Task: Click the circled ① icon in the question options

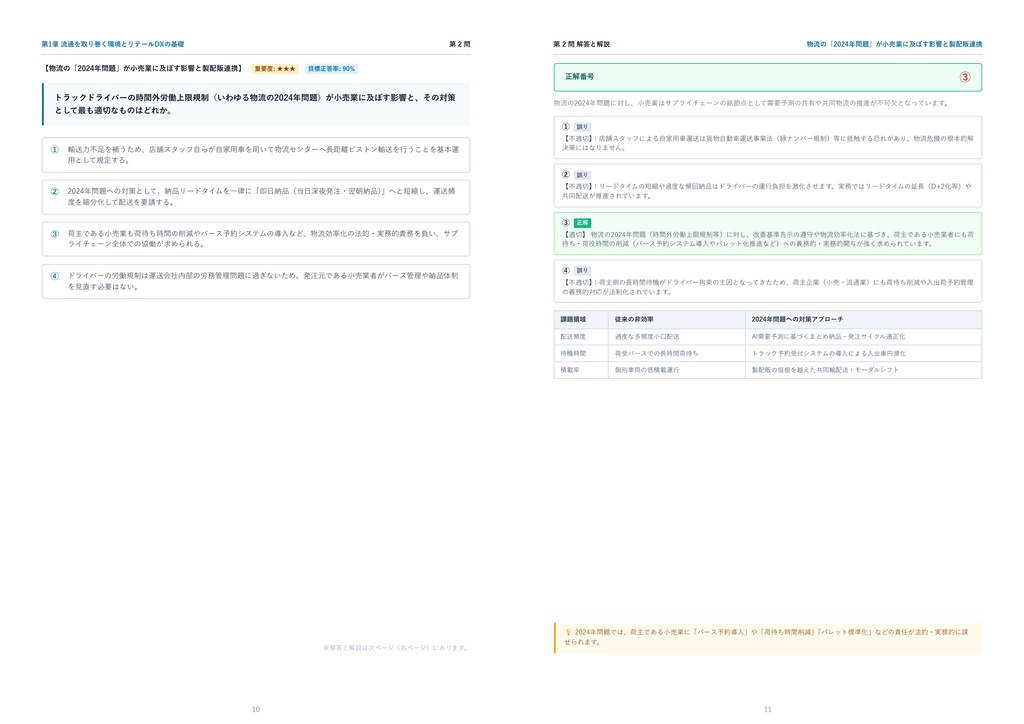Action: tap(55, 150)
